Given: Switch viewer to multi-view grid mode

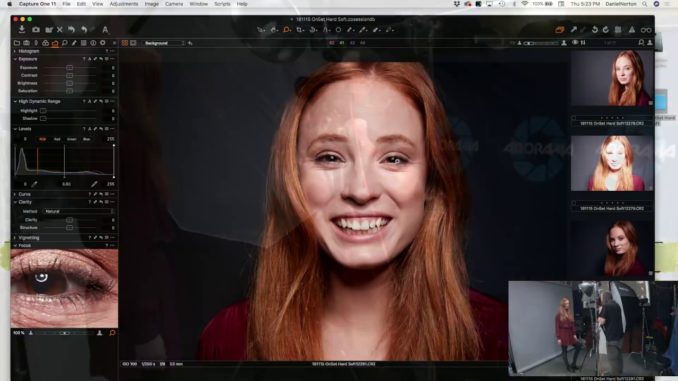Looking at the screenshot, I should tap(125, 43).
